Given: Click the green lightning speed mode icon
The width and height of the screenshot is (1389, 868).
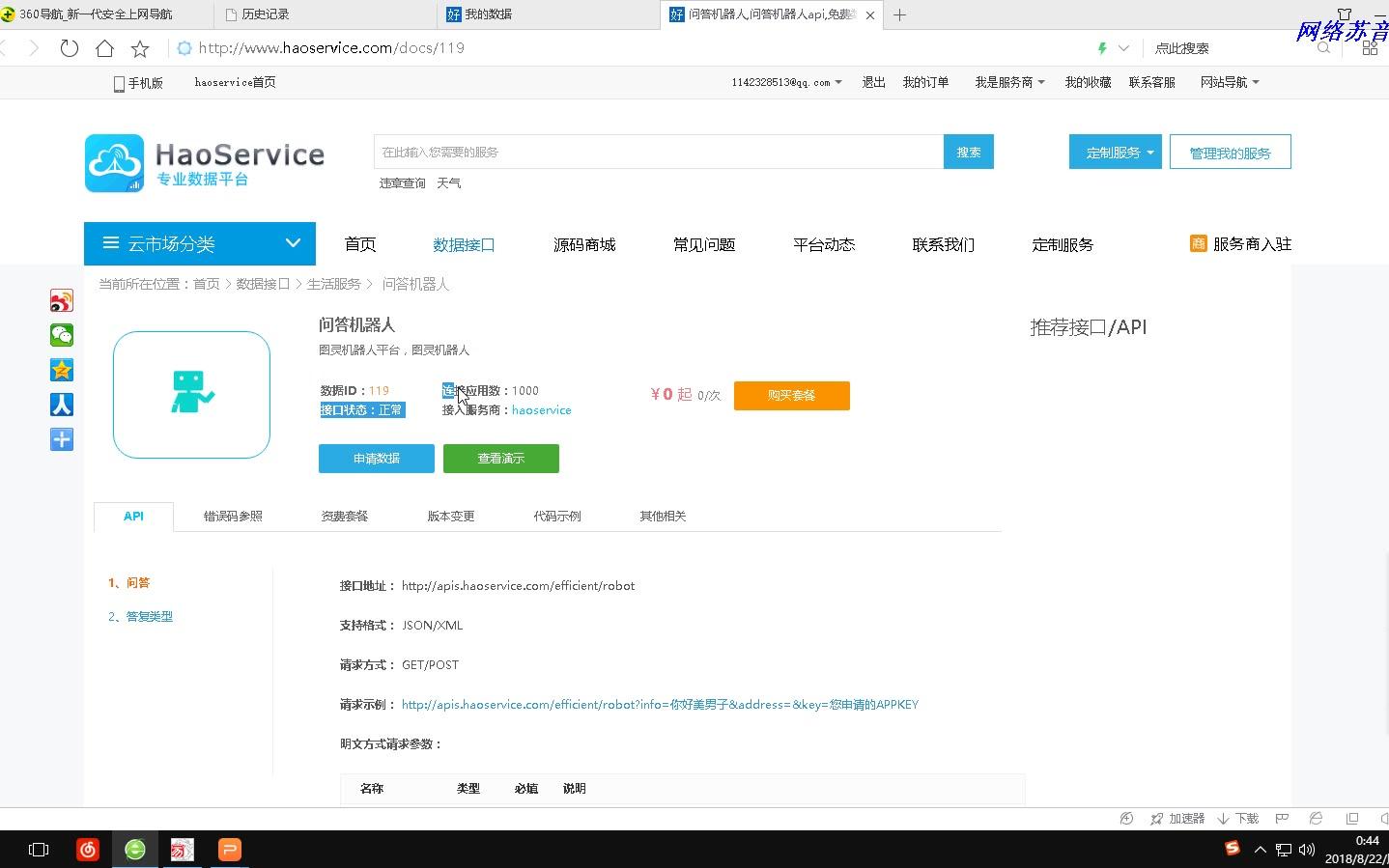Looking at the screenshot, I should point(1102,47).
